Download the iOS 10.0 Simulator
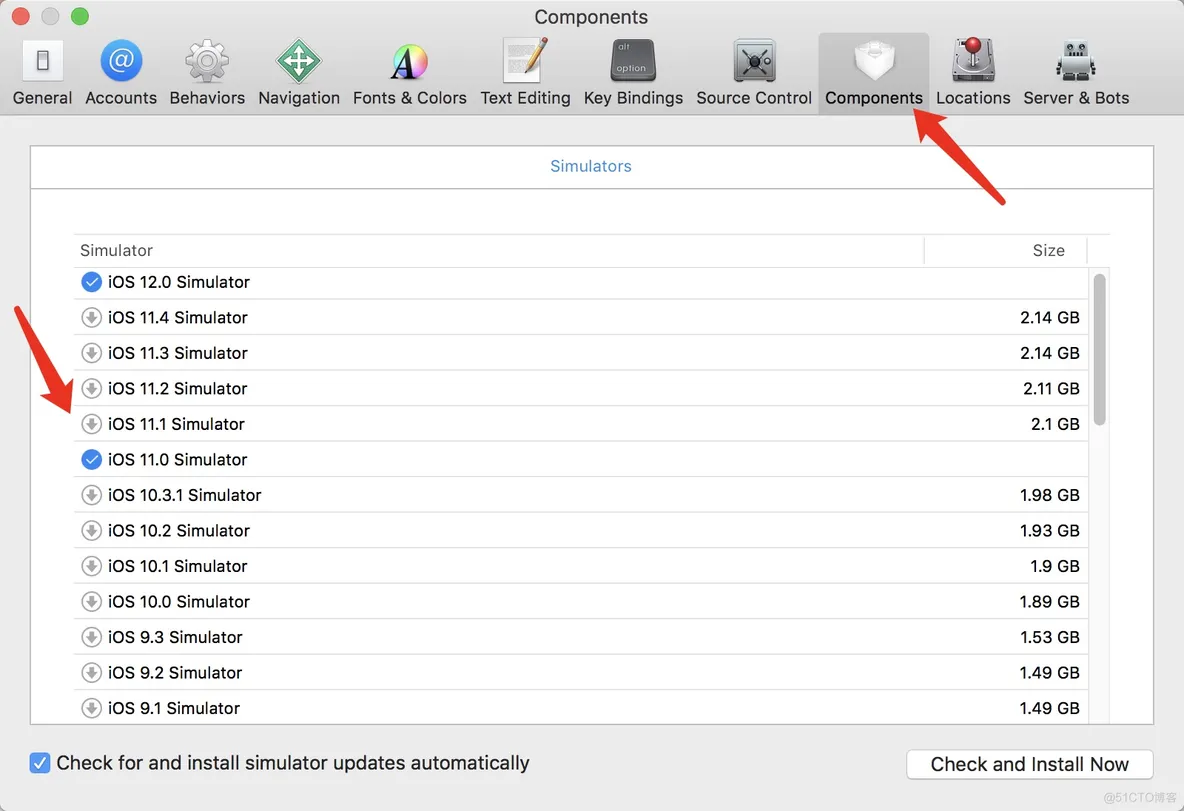This screenshot has width=1184, height=811. tap(91, 601)
